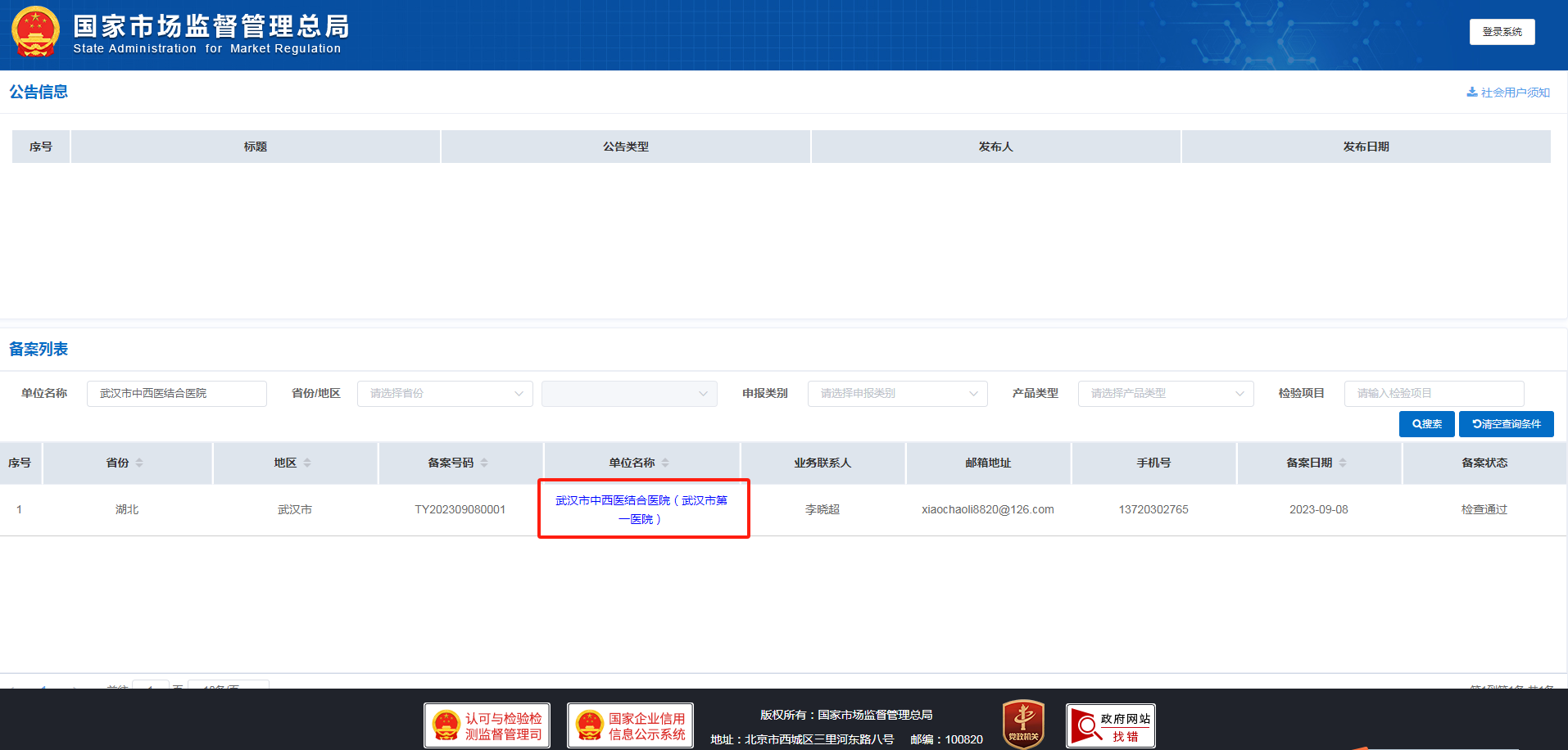Click 国家企业信用信息公示系统 footer badge
The height and width of the screenshot is (750, 1568).
click(x=630, y=725)
